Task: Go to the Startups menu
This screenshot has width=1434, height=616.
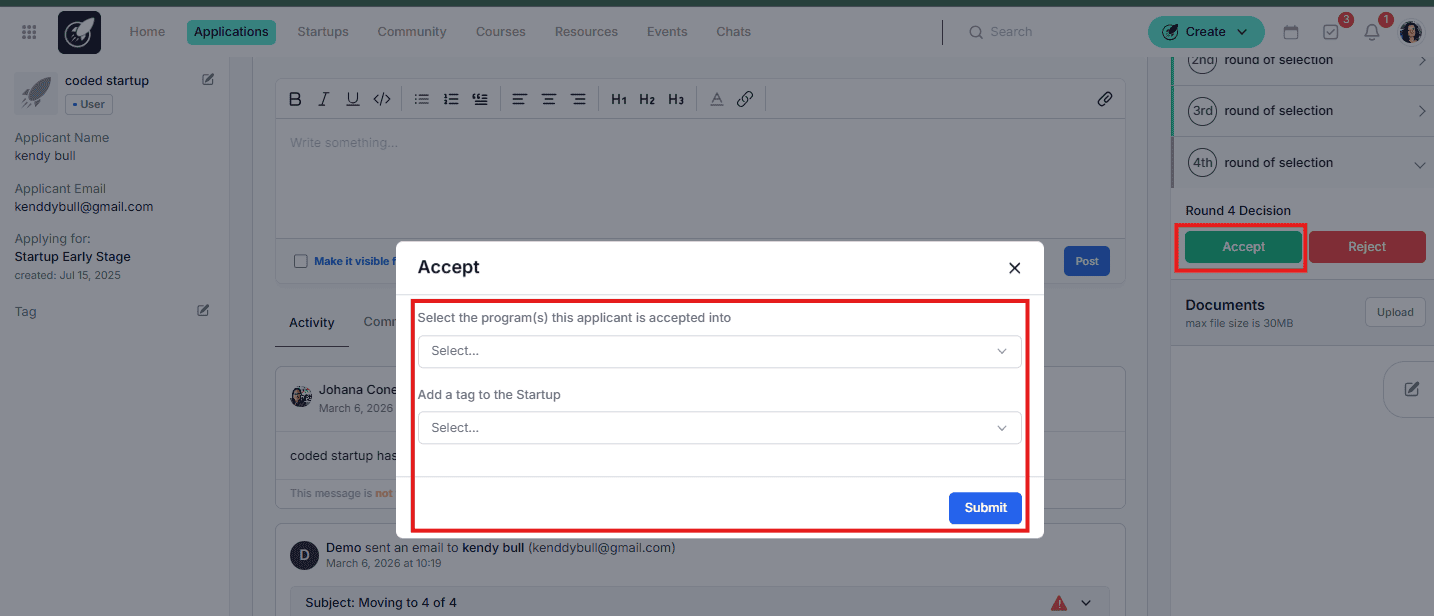Action: tap(323, 32)
